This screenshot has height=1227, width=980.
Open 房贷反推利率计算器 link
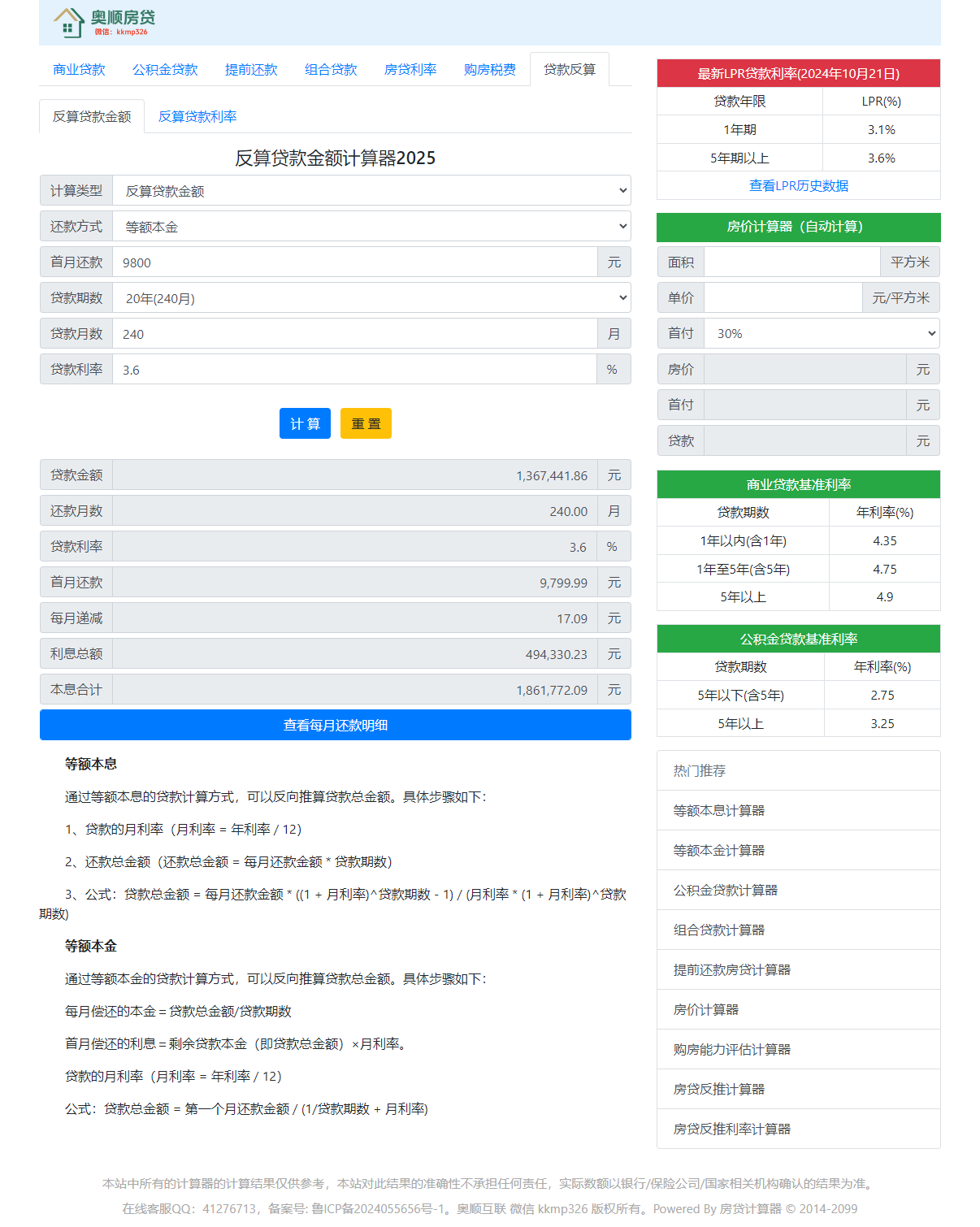click(x=731, y=1129)
